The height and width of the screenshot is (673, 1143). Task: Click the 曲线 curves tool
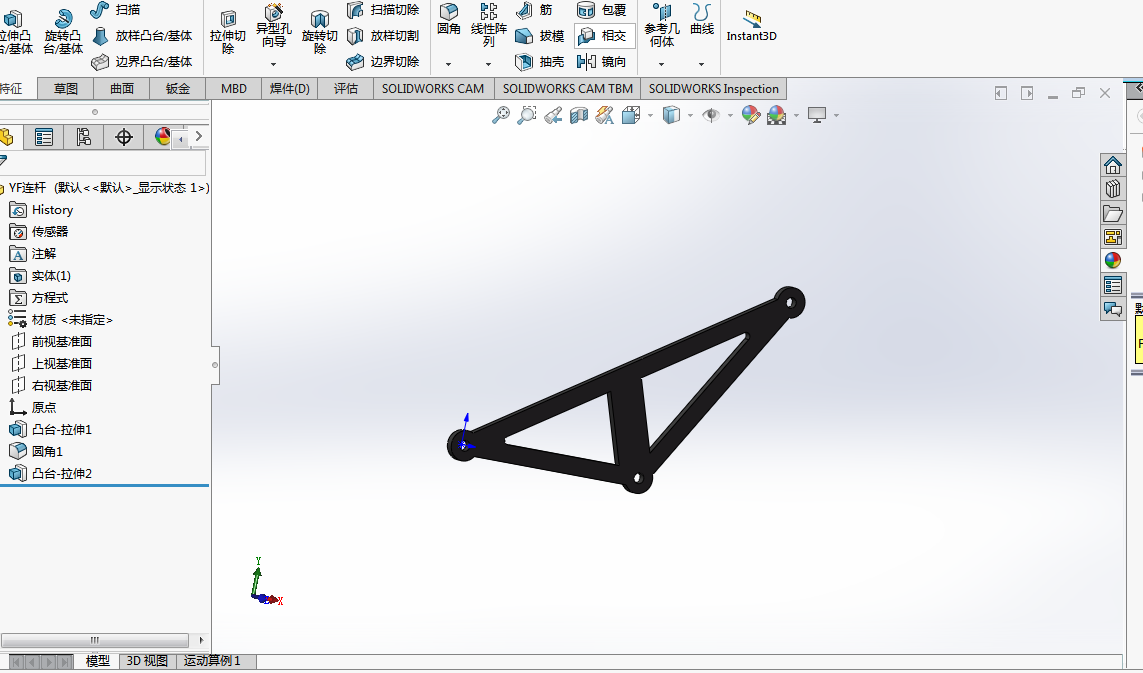[x=702, y=20]
